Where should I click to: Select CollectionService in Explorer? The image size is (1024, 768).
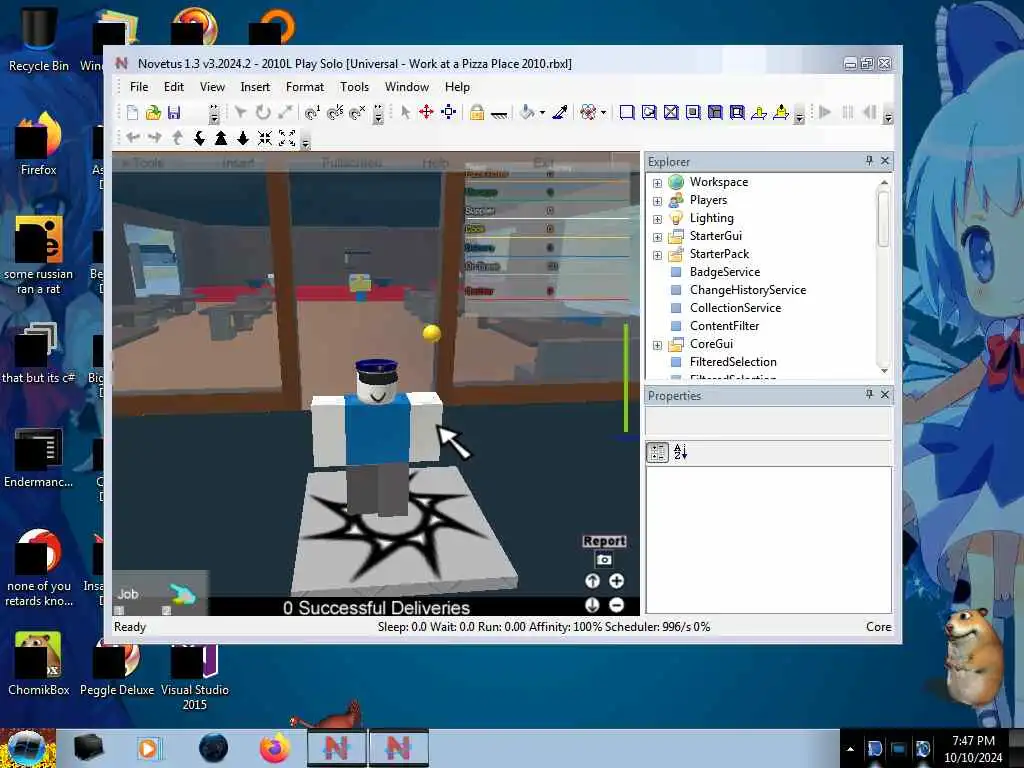click(735, 308)
